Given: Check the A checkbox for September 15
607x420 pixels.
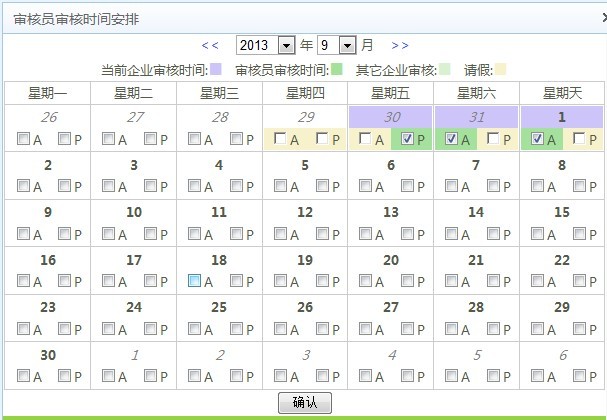Looking at the screenshot, I should pyautogui.click(x=537, y=233).
